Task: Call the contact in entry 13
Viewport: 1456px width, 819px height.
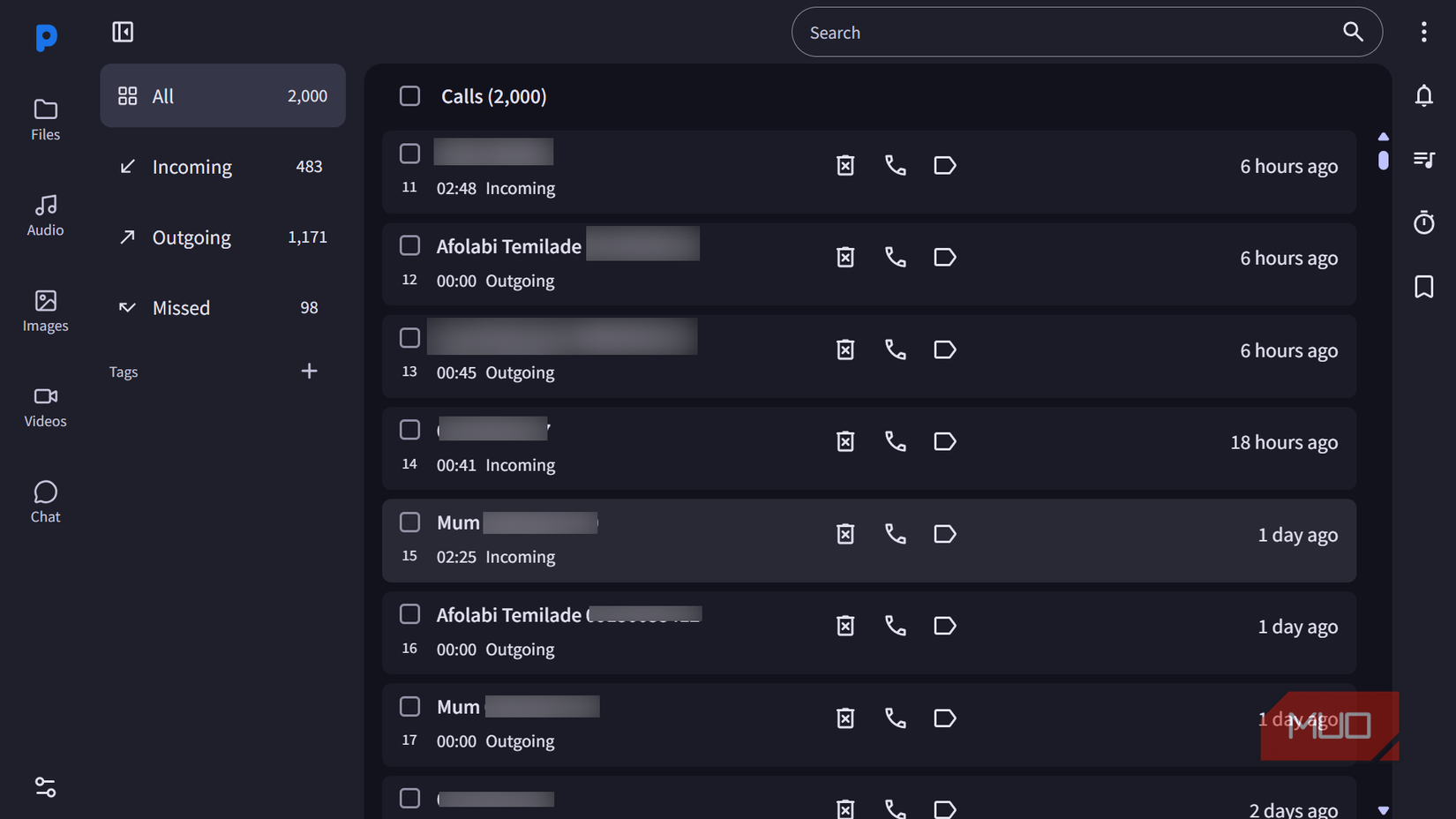Action: point(895,349)
